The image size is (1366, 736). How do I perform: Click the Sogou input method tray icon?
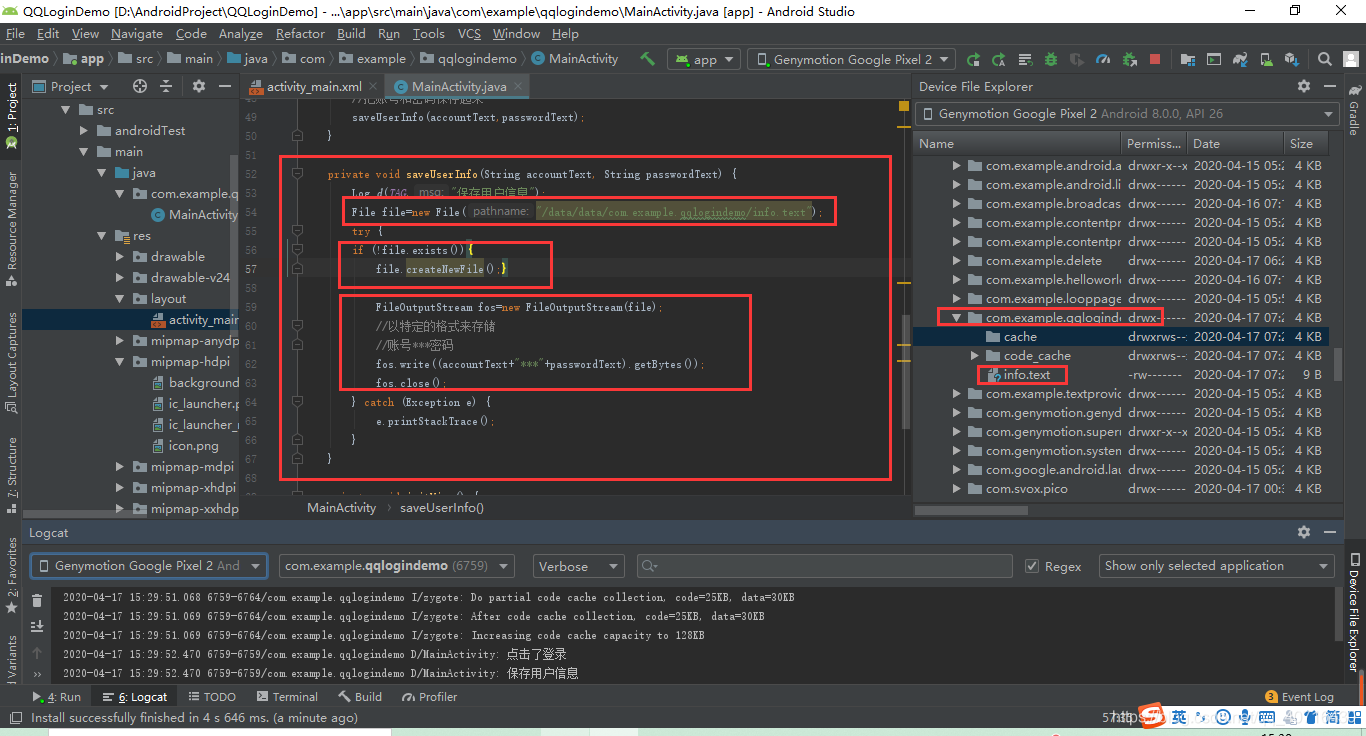[1153, 716]
